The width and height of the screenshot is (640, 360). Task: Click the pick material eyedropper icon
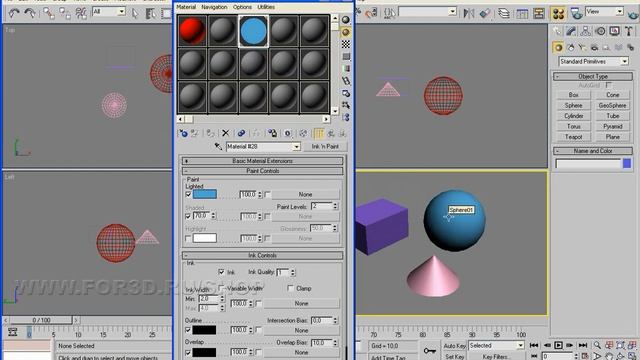218,147
